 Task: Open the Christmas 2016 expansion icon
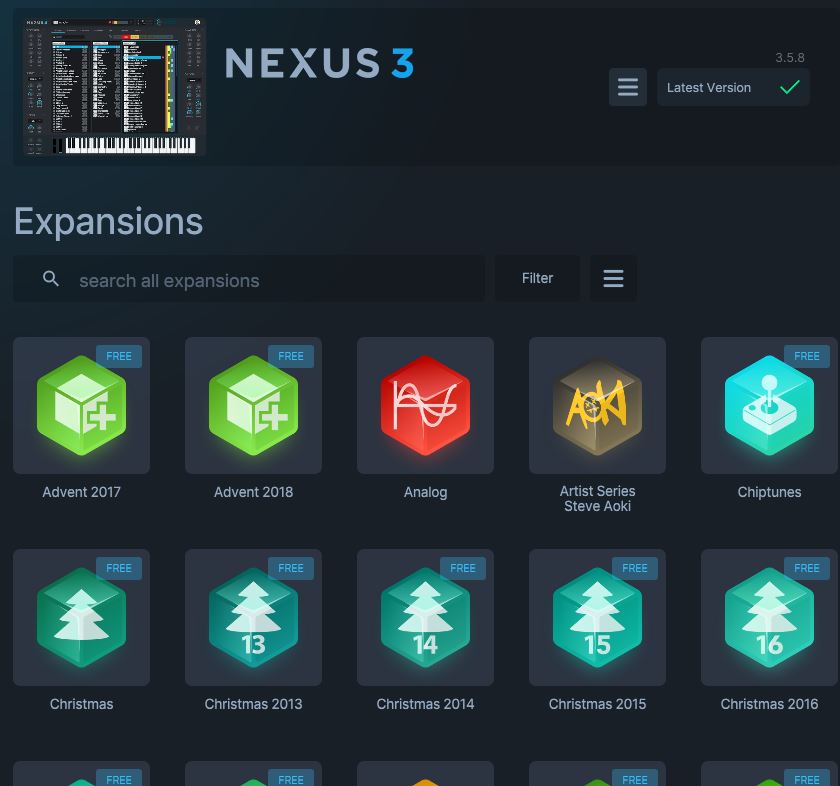coord(769,617)
